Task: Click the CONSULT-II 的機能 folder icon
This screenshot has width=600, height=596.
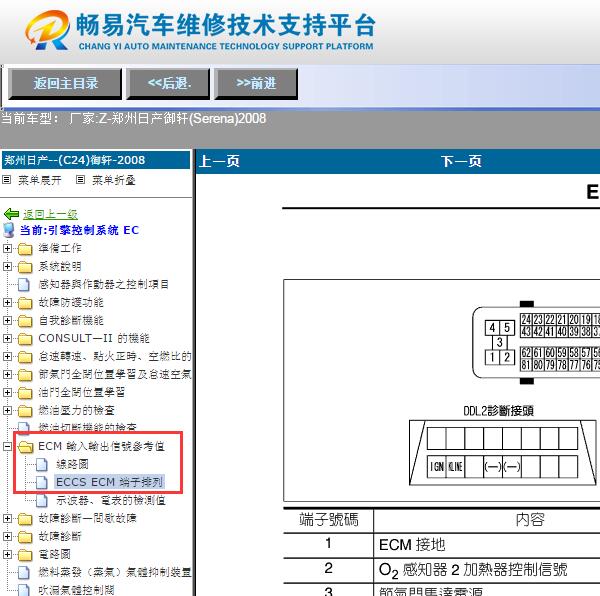Action: (x=25, y=339)
